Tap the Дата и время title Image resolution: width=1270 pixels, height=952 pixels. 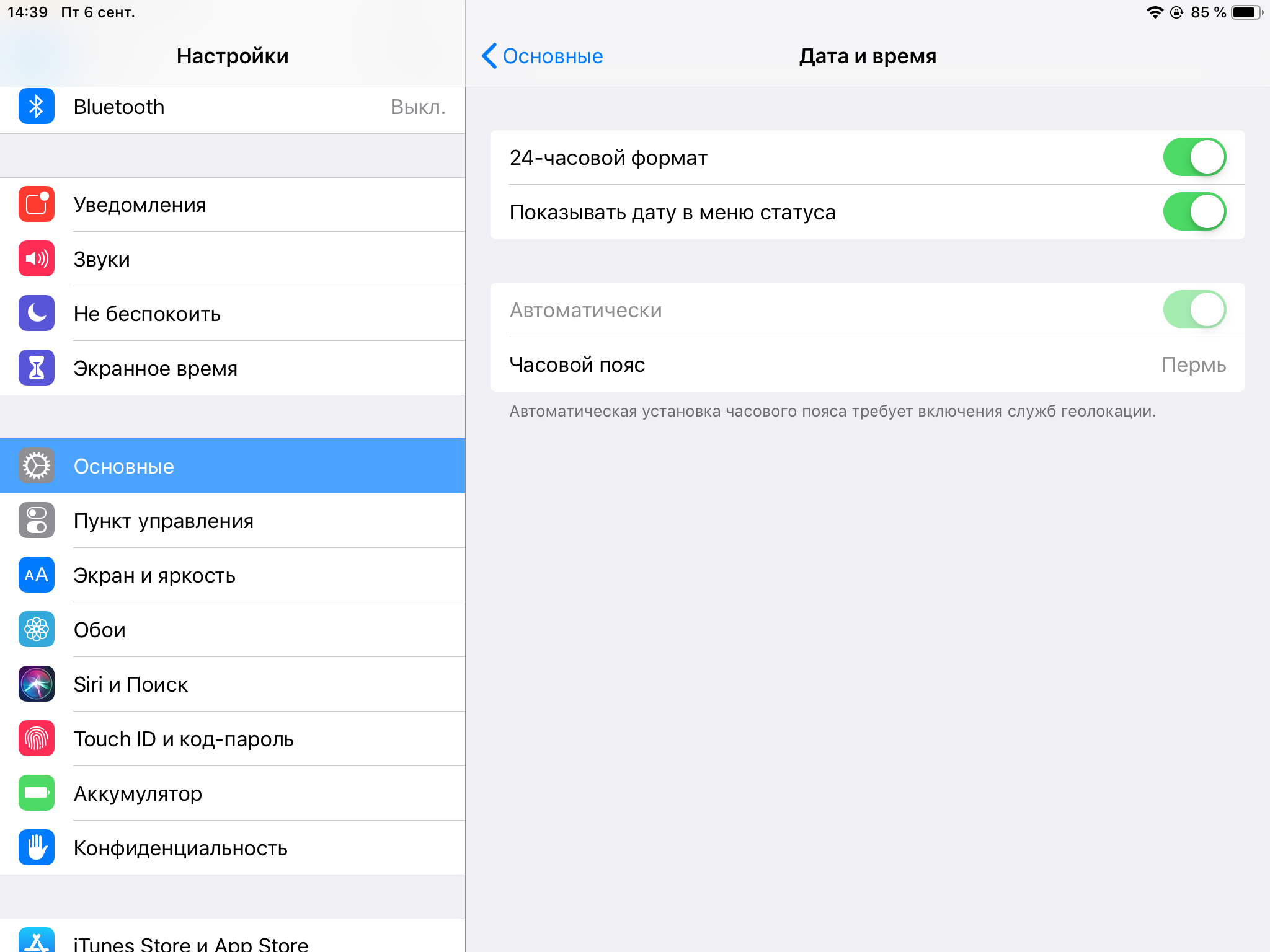[x=868, y=56]
